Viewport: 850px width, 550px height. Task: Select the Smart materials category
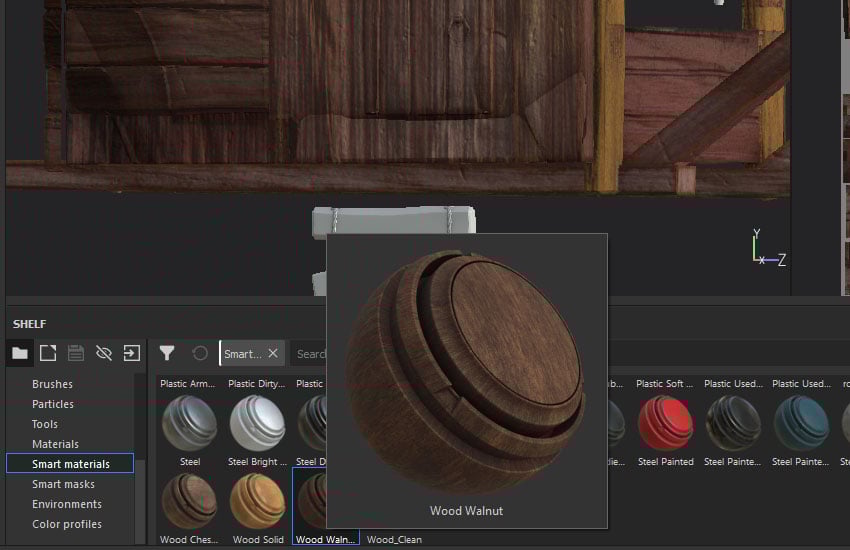pyautogui.click(x=70, y=464)
